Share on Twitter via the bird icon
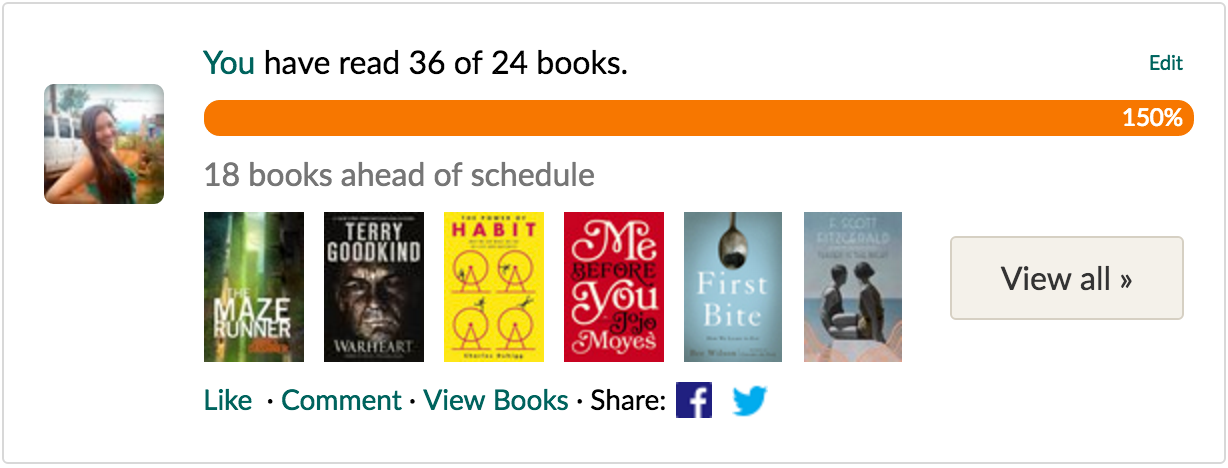 pyautogui.click(x=750, y=401)
